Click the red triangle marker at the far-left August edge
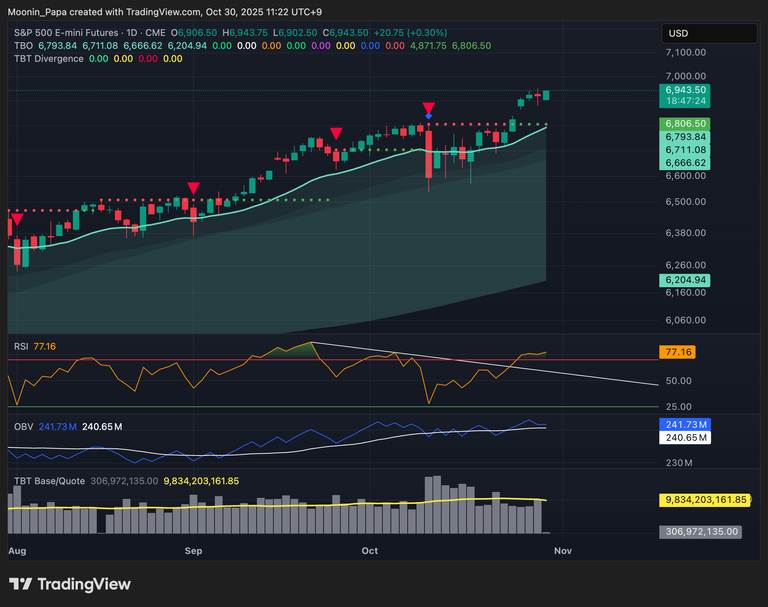The height and width of the screenshot is (607, 768). [16, 218]
